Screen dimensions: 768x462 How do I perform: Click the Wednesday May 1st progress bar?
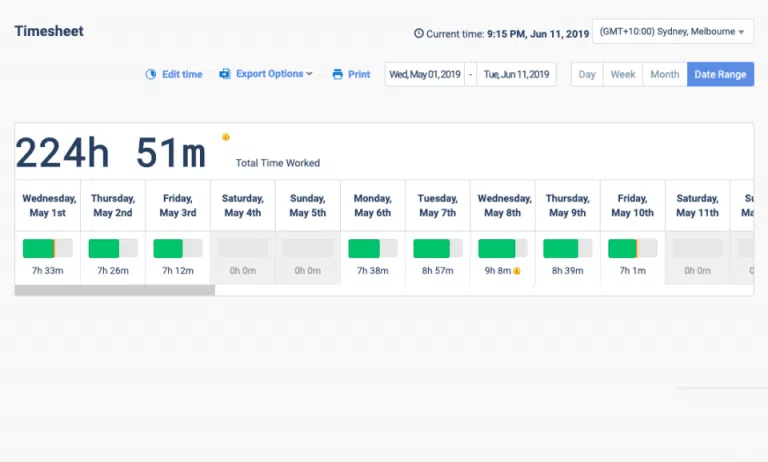click(47, 248)
